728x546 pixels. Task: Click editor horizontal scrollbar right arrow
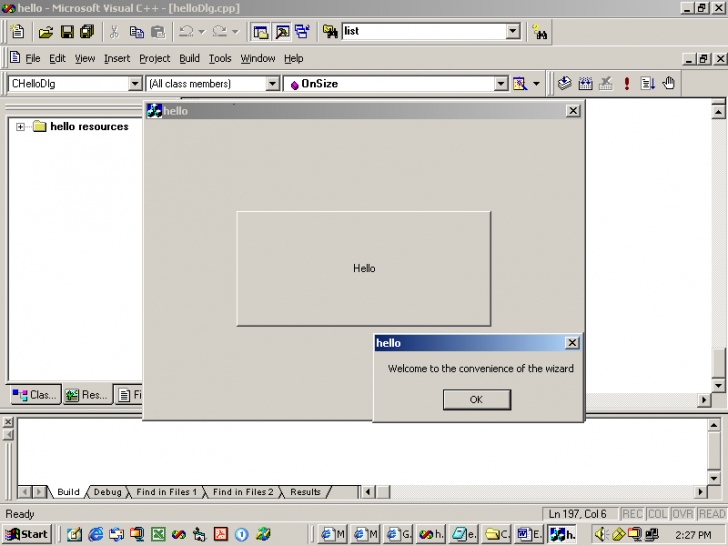click(x=704, y=399)
